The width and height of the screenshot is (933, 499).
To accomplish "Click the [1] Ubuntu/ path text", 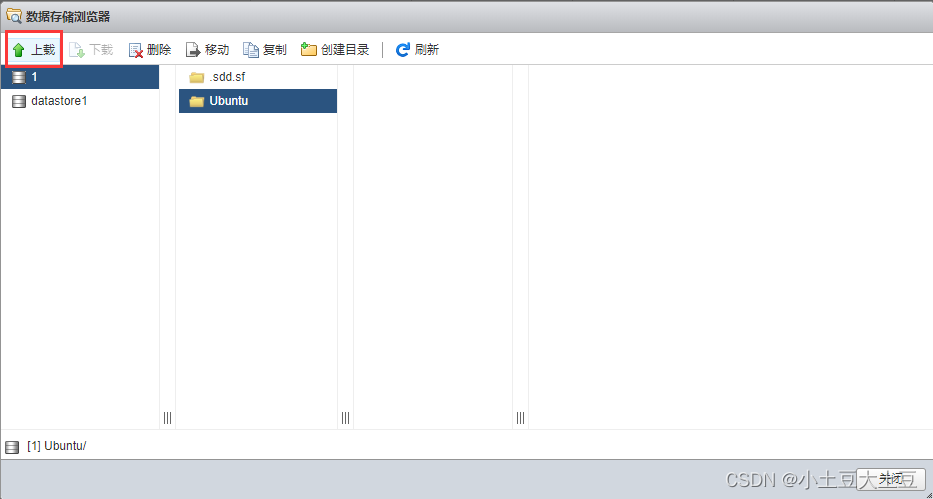I will click(x=57, y=446).
